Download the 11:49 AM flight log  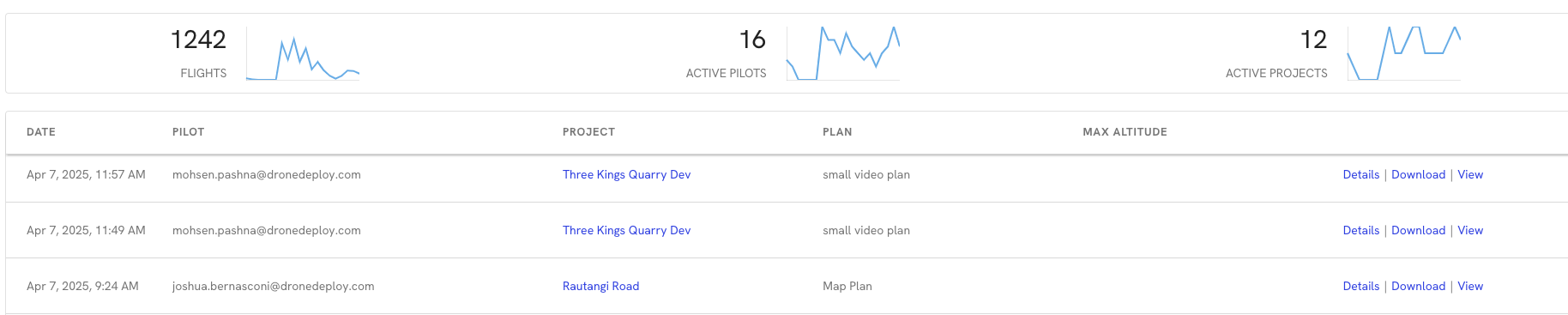point(1418,230)
